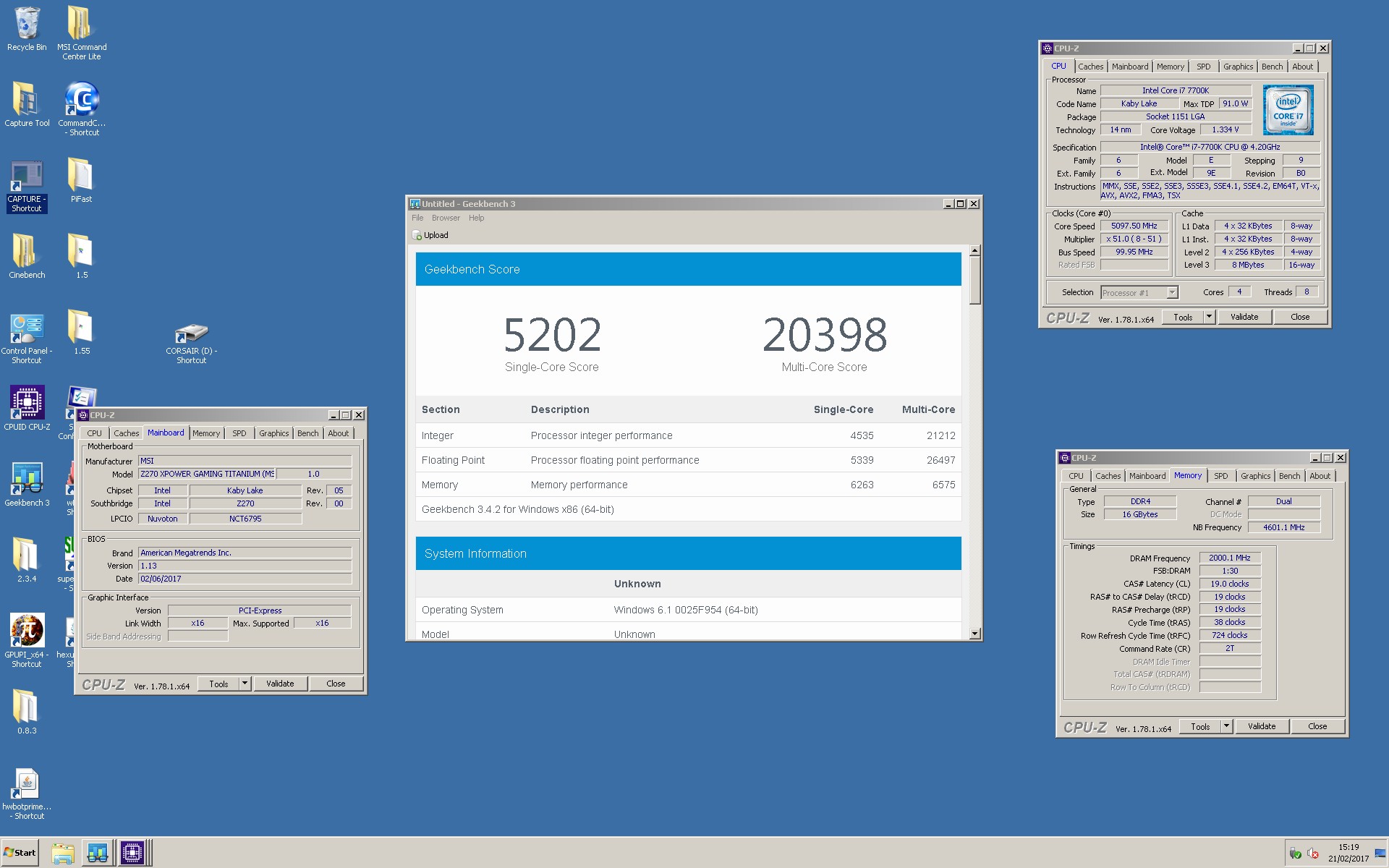Click Geekbench scrollbar up arrow
The height and width of the screenshot is (868, 1389).
pos(974,250)
